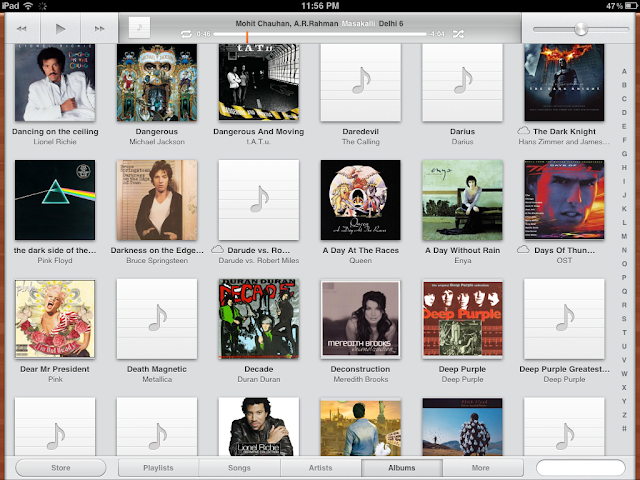Image resolution: width=640 pixels, height=480 pixels.
Task: Switch to the Artists tab
Action: (320, 468)
